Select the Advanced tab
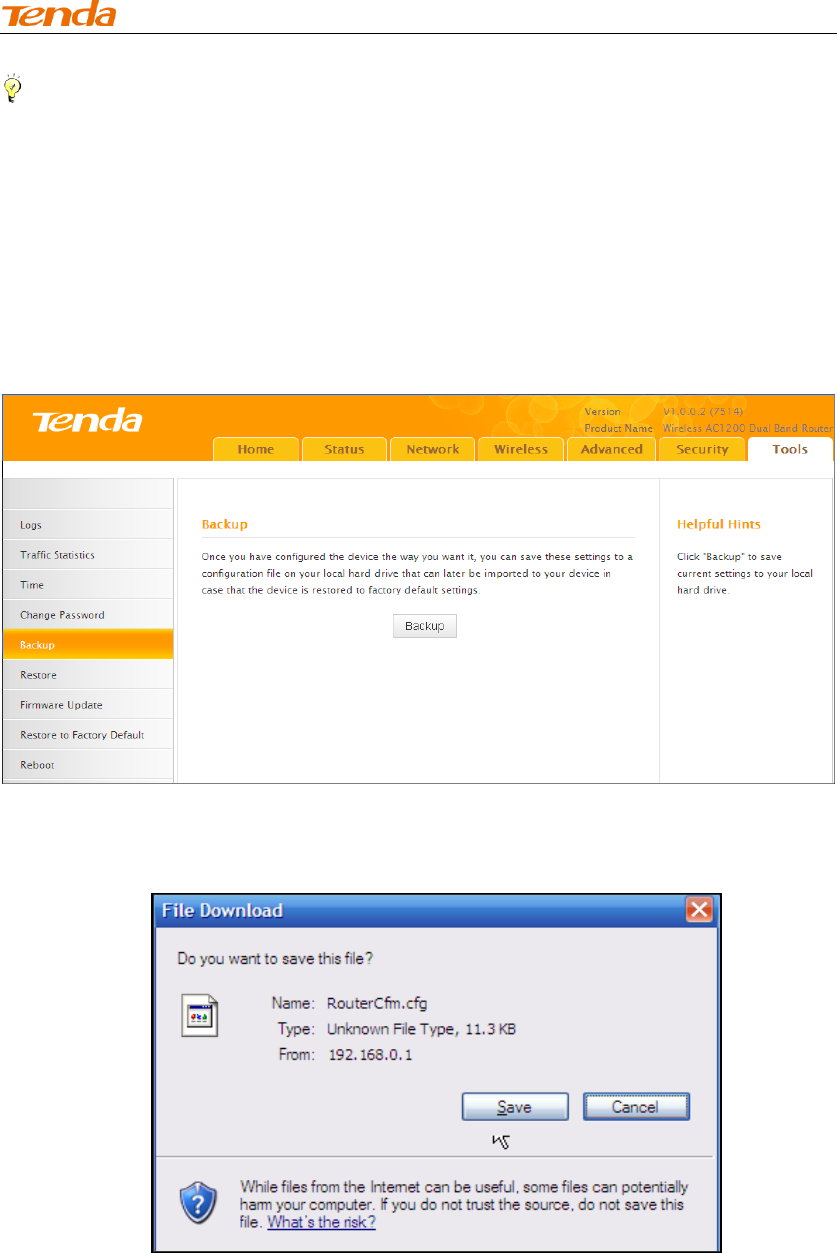 [611, 449]
